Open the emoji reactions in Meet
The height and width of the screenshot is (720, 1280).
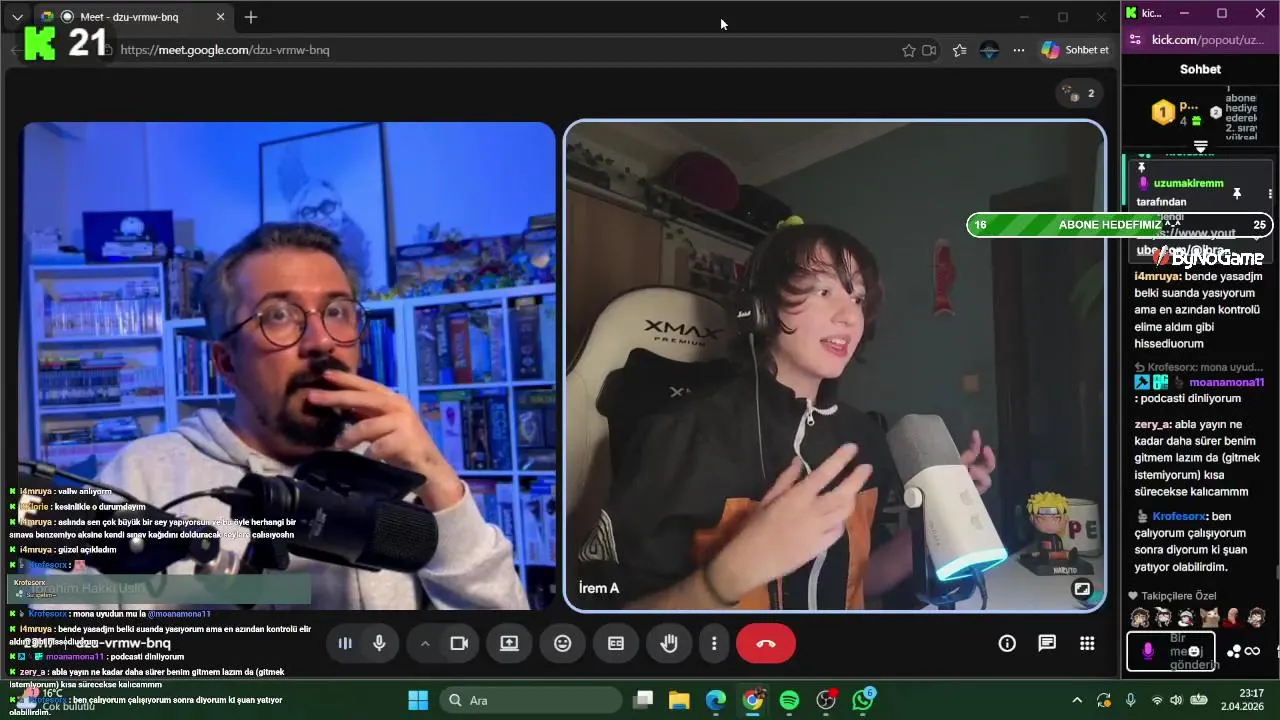coord(563,643)
